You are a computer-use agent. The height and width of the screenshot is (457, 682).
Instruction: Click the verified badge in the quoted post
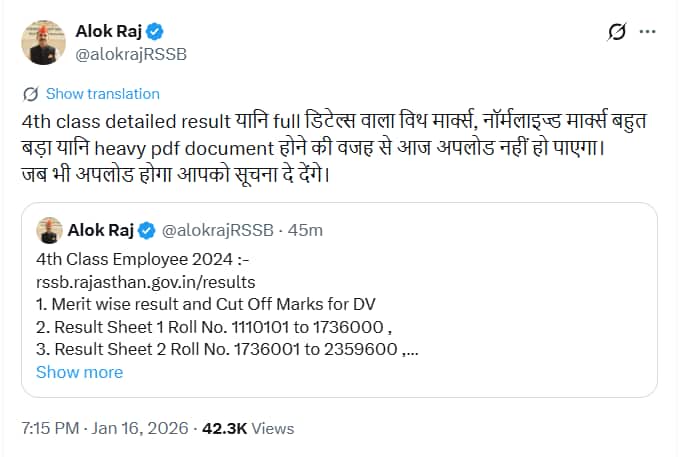(x=146, y=231)
